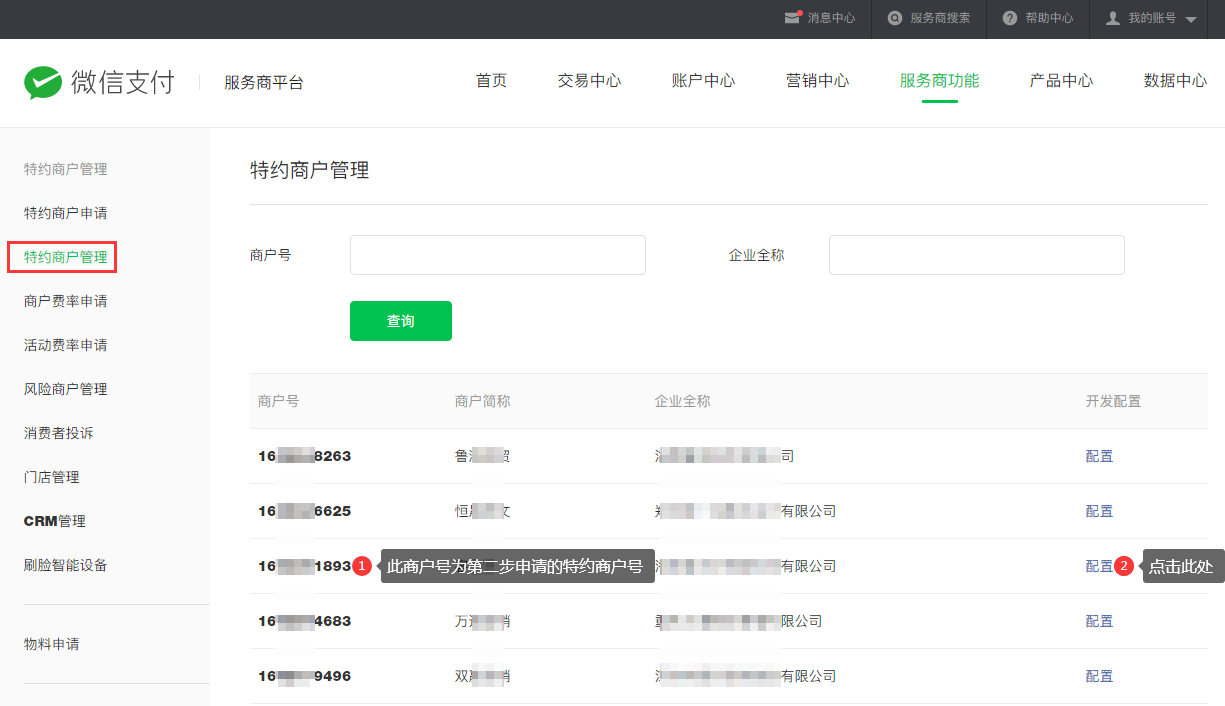
Task: Open 特约商户申请 in sidebar
Action: point(65,213)
